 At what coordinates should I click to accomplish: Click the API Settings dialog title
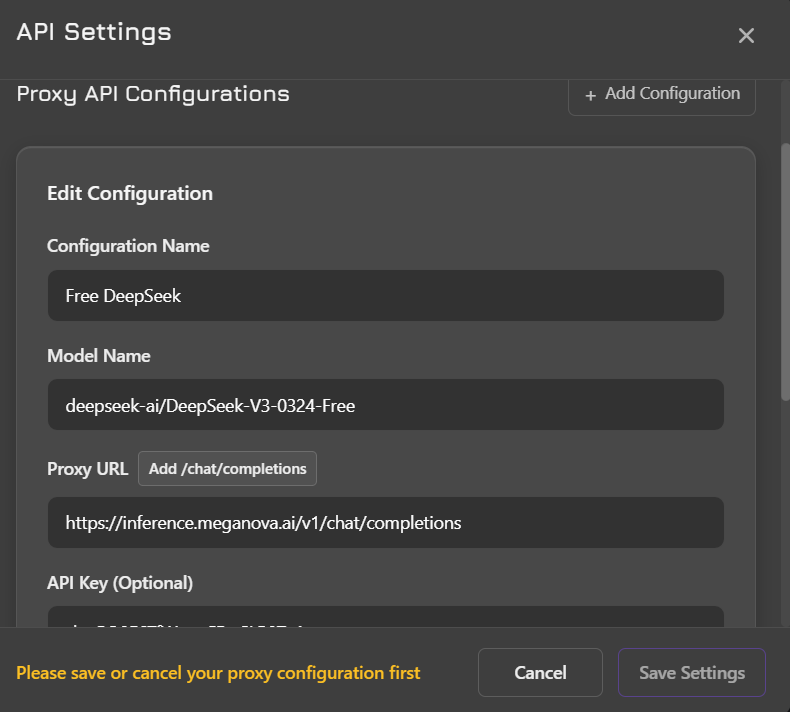point(94,32)
